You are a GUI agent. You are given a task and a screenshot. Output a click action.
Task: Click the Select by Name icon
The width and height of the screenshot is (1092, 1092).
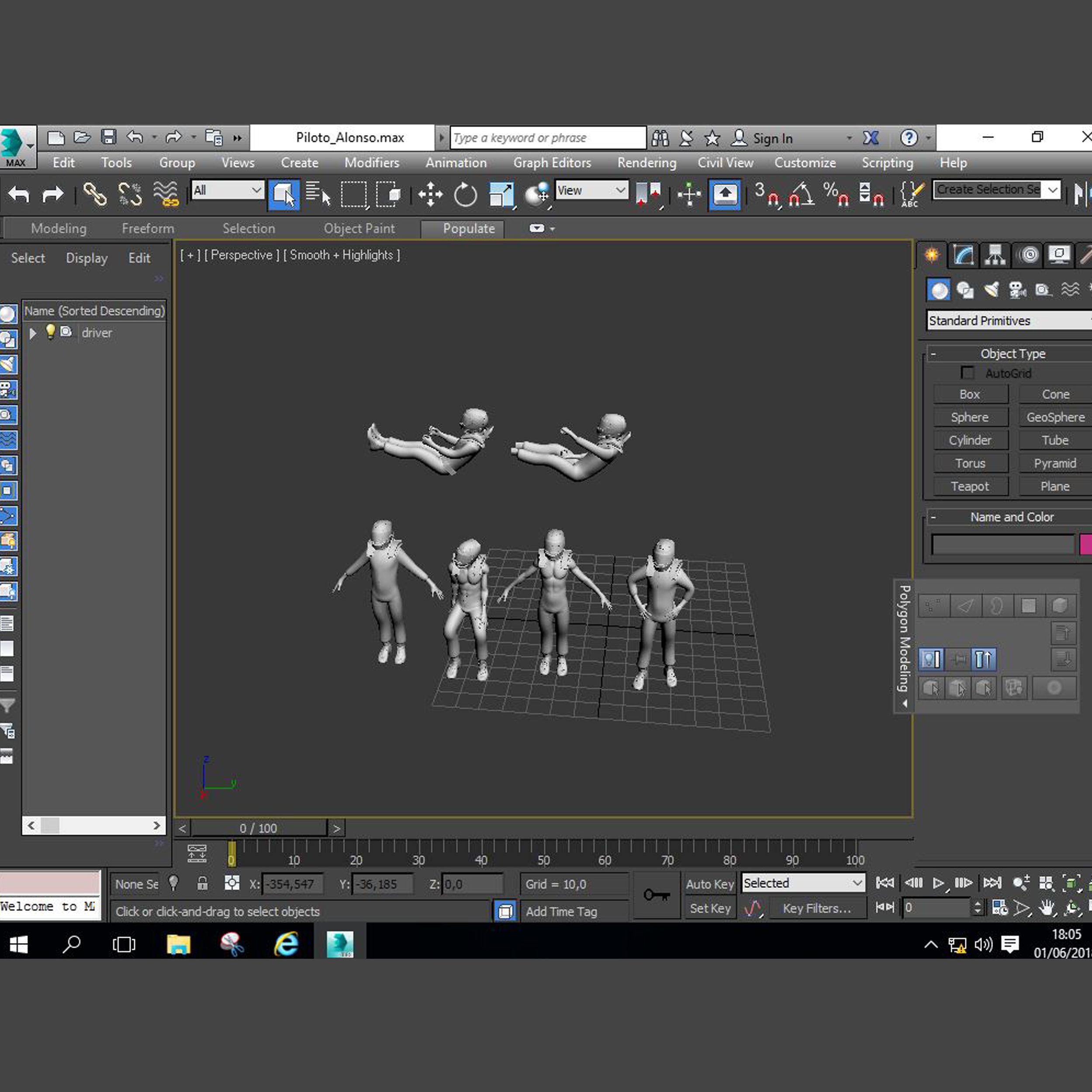[x=318, y=194]
